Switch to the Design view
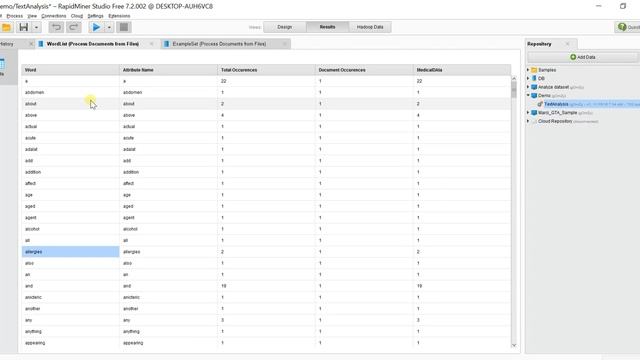The image size is (640, 360). pos(284,27)
